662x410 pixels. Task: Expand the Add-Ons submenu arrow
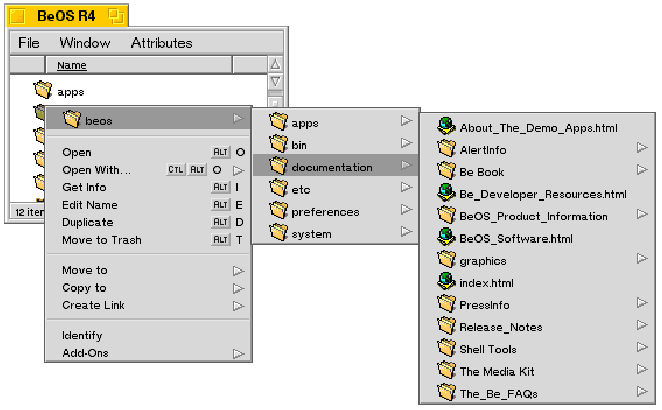point(239,353)
